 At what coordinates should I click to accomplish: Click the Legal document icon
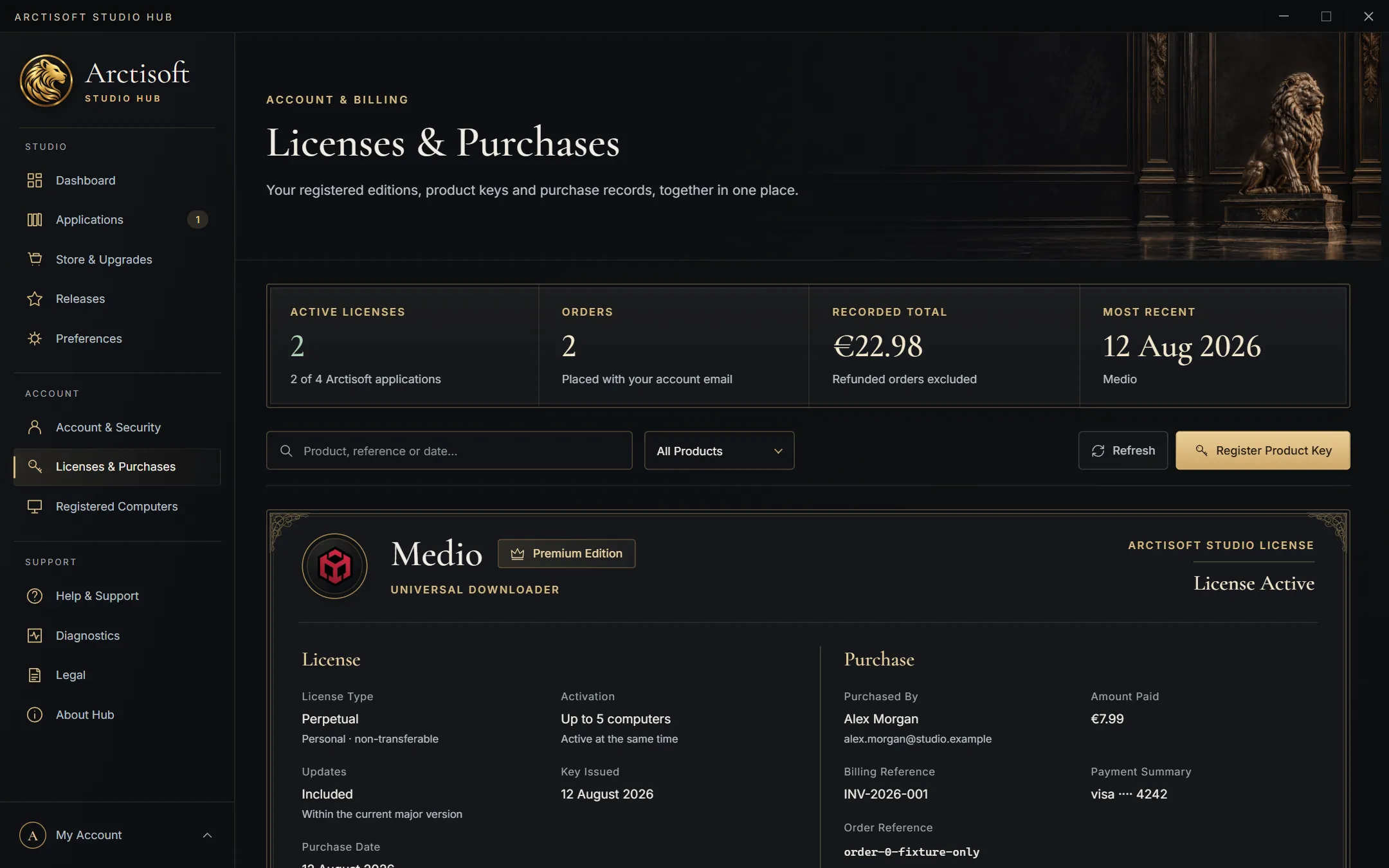[x=35, y=675]
